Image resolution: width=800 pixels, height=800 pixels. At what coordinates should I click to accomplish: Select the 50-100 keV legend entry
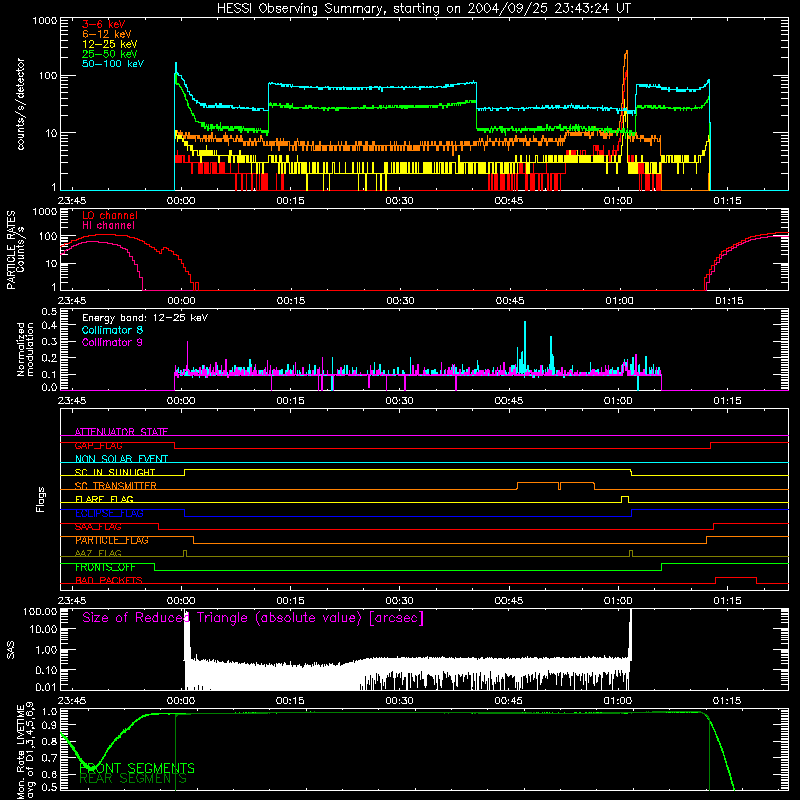tap(113, 64)
